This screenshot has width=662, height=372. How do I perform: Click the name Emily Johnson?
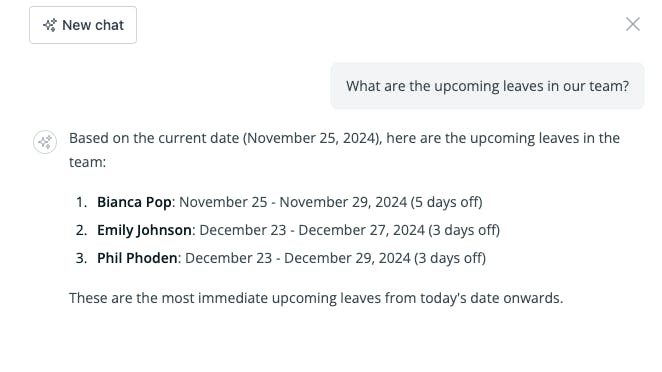(x=144, y=230)
